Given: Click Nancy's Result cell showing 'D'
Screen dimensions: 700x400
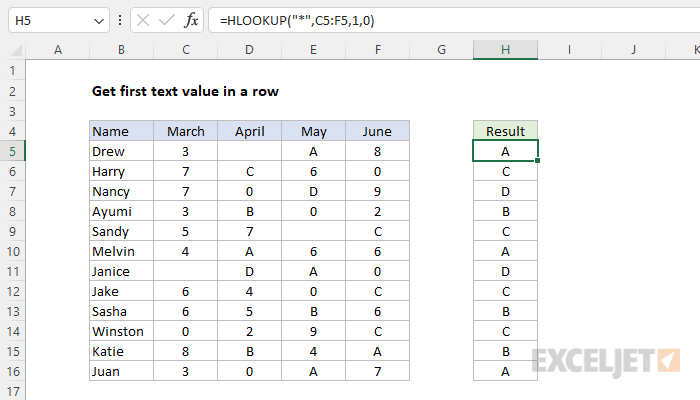Looking at the screenshot, I should tap(505, 192).
